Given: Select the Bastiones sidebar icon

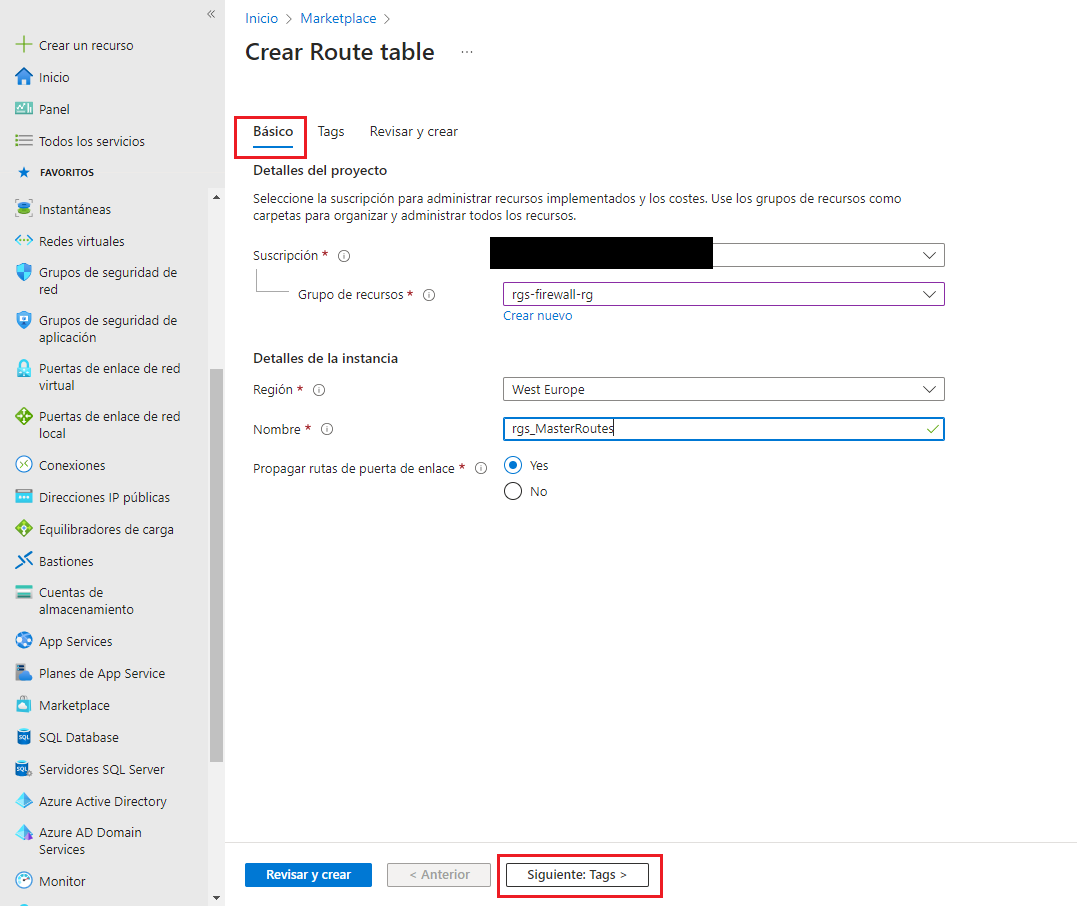Looking at the screenshot, I should tap(24, 560).
